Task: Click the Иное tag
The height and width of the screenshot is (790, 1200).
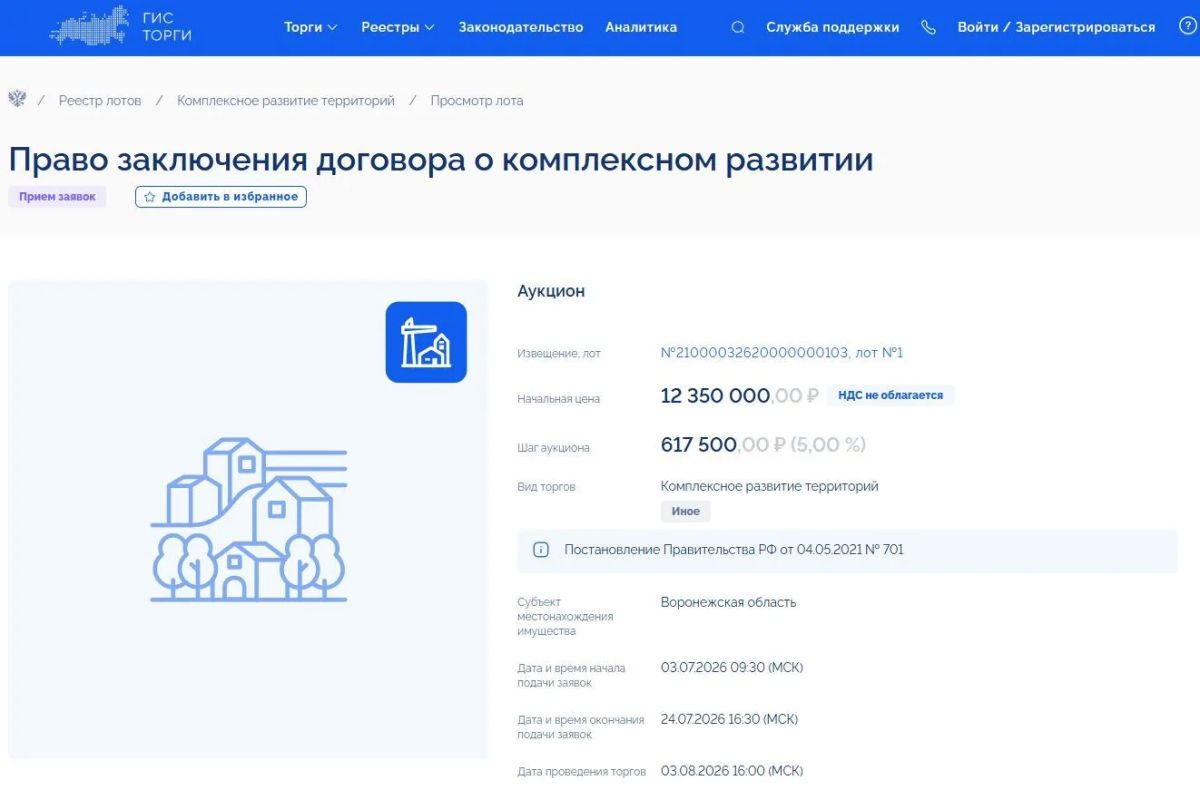Action: click(x=685, y=511)
